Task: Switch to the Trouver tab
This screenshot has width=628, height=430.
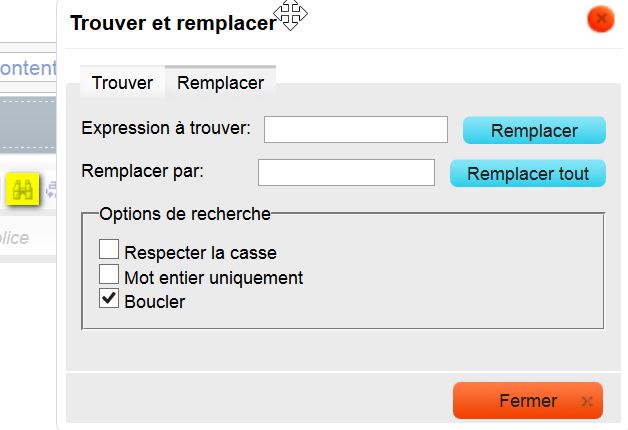Action: 122,83
